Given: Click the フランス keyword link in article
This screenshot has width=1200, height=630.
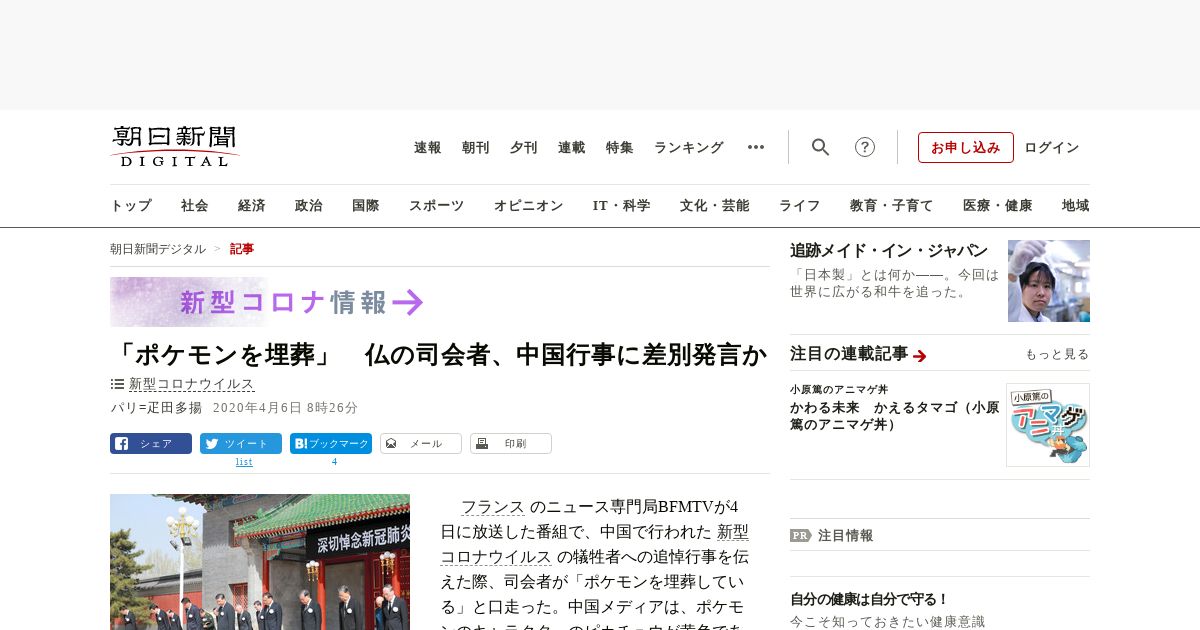Looking at the screenshot, I should (492, 507).
